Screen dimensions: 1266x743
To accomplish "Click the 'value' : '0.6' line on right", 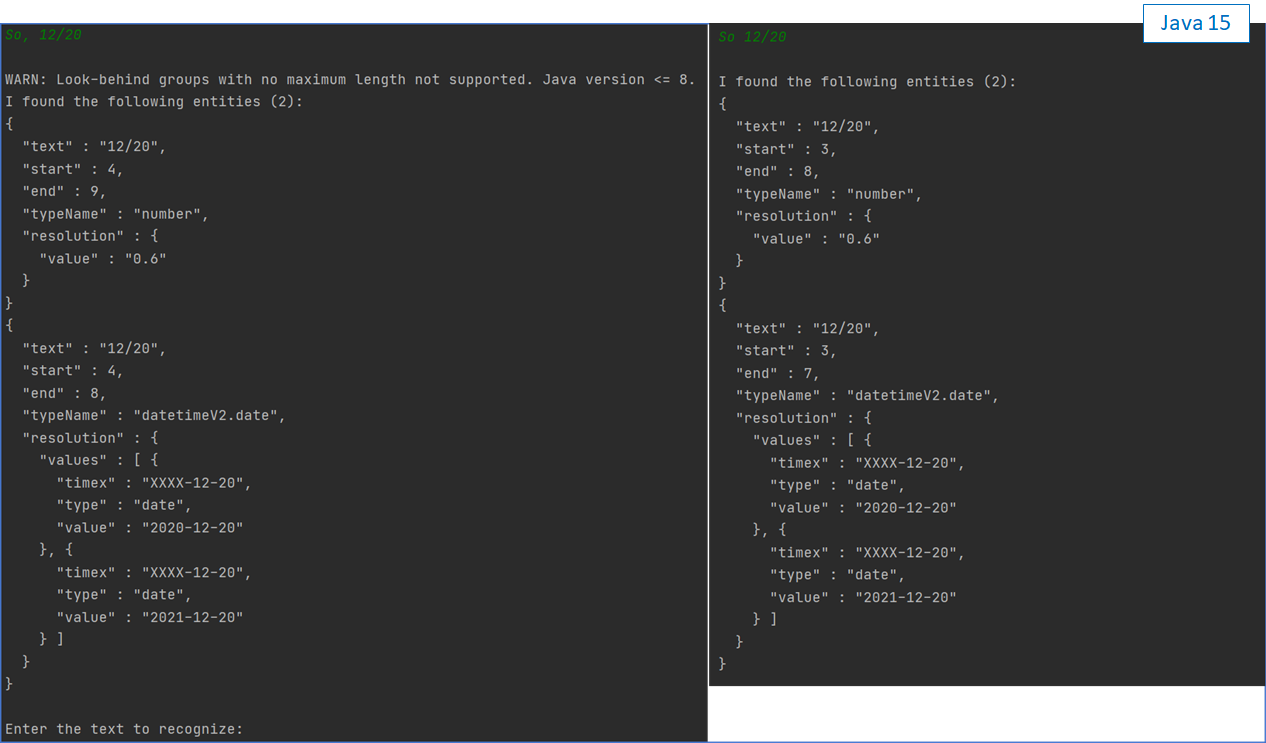I will pyautogui.click(x=824, y=238).
